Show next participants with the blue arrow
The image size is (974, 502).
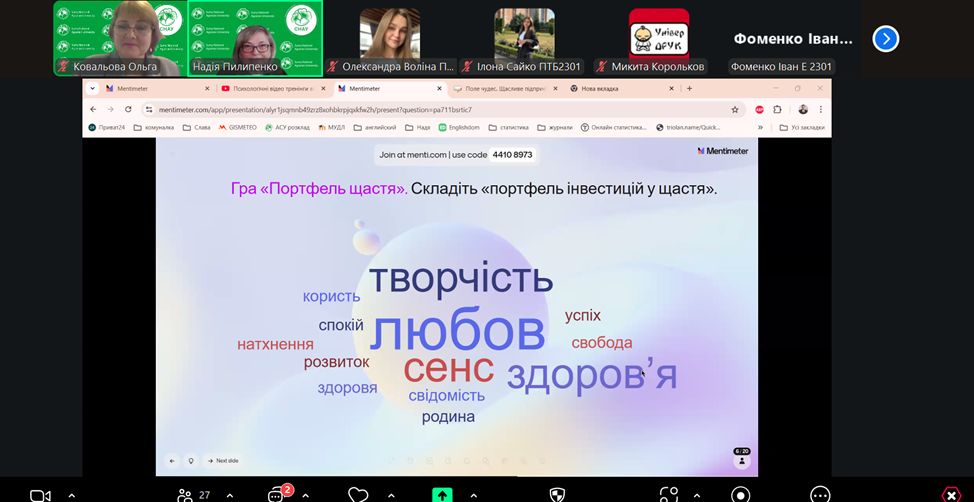click(885, 39)
